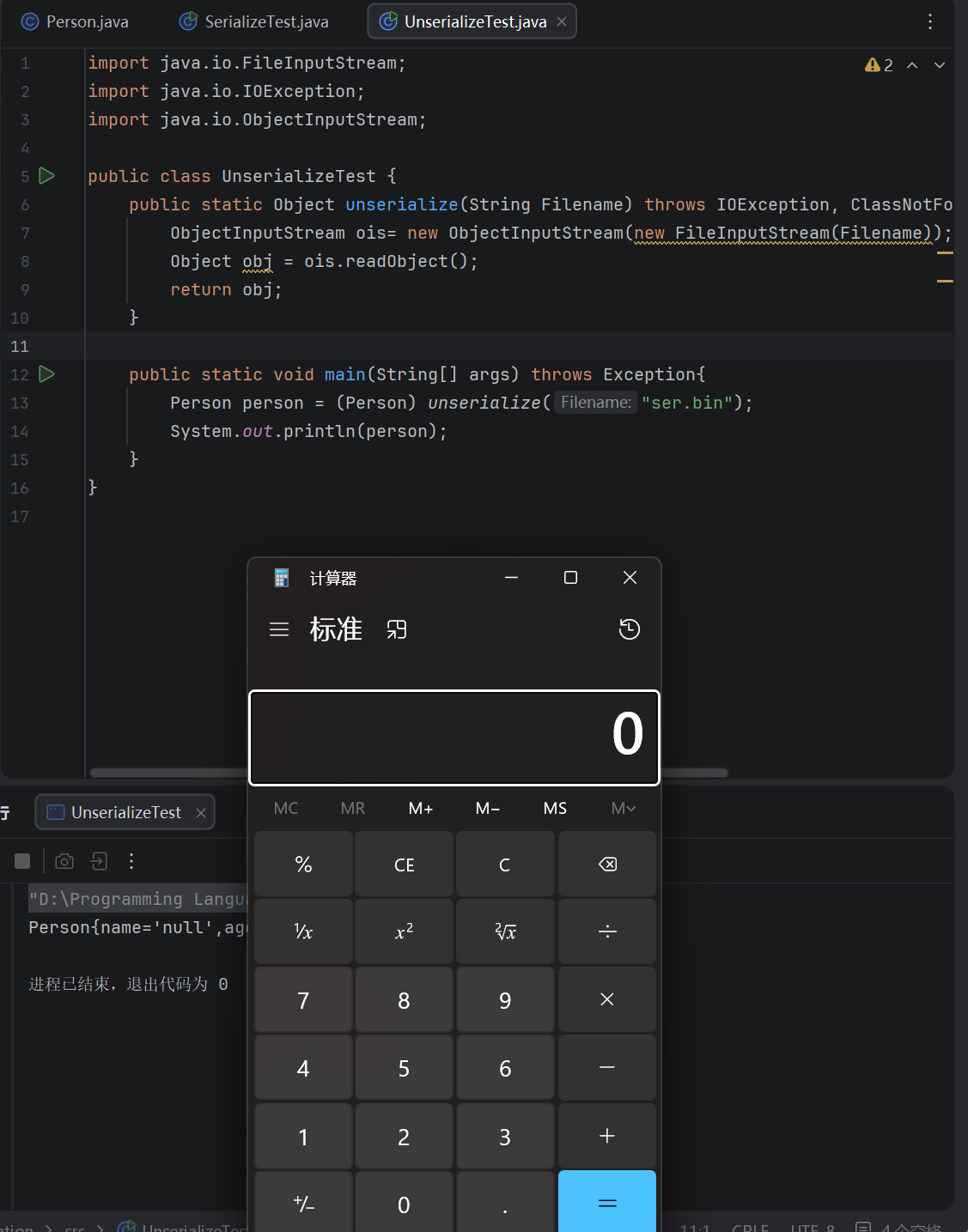Viewport: 968px width, 1232px height.
Task: Go to previous highlighted warning arrow
Action: pyautogui.click(x=912, y=65)
